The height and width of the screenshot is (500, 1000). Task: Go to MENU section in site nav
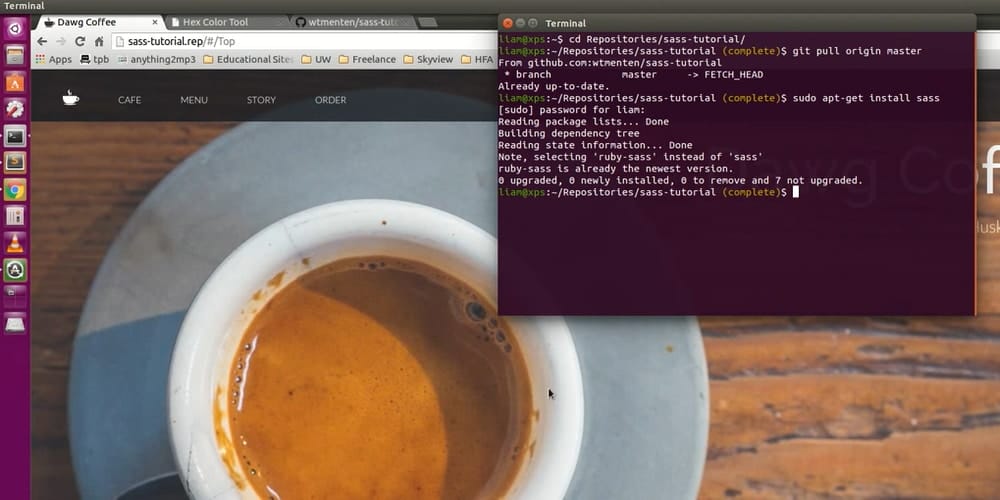pyautogui.click(x=194, y=100)
